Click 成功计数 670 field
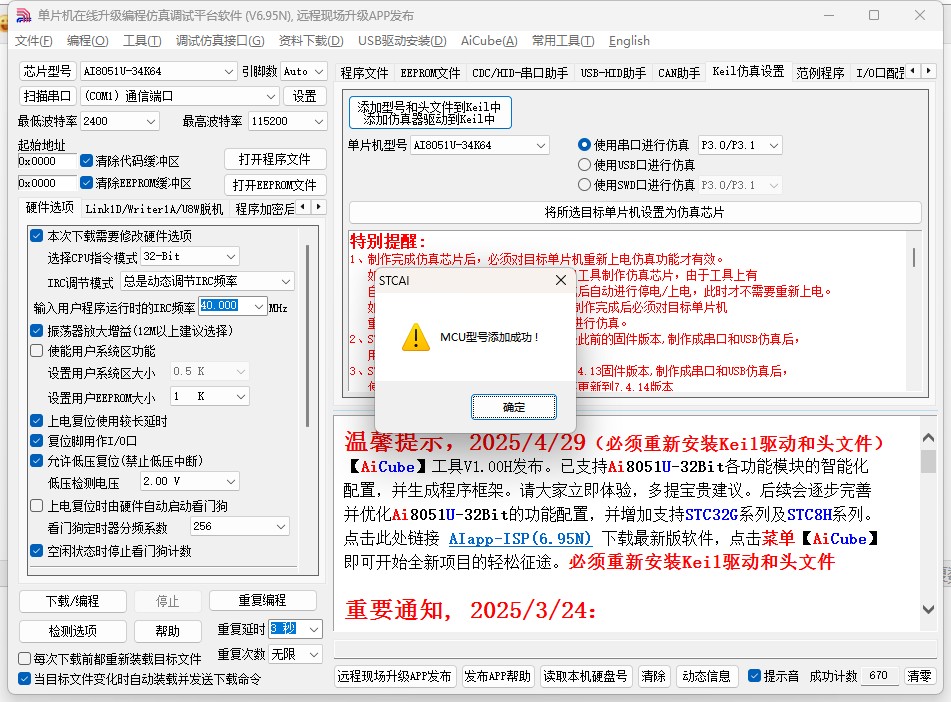The height and width of the screenshot is (702, 951). pos(879,675)
